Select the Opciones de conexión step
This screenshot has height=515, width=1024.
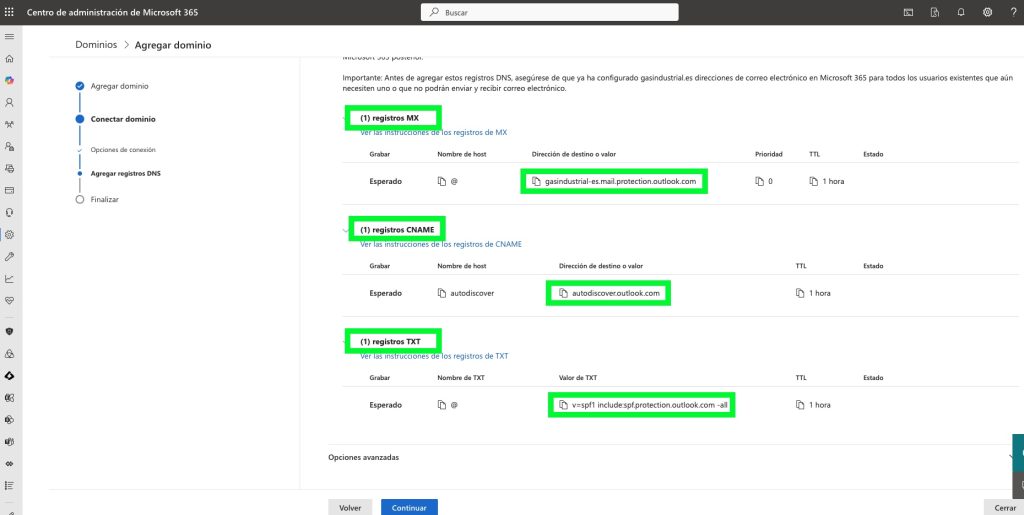(123, 150)
